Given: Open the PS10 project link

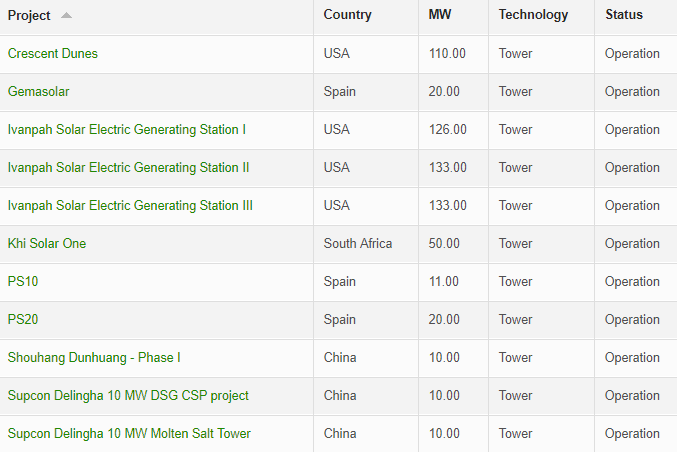Looking at the screenshot, I should [23, 281].
